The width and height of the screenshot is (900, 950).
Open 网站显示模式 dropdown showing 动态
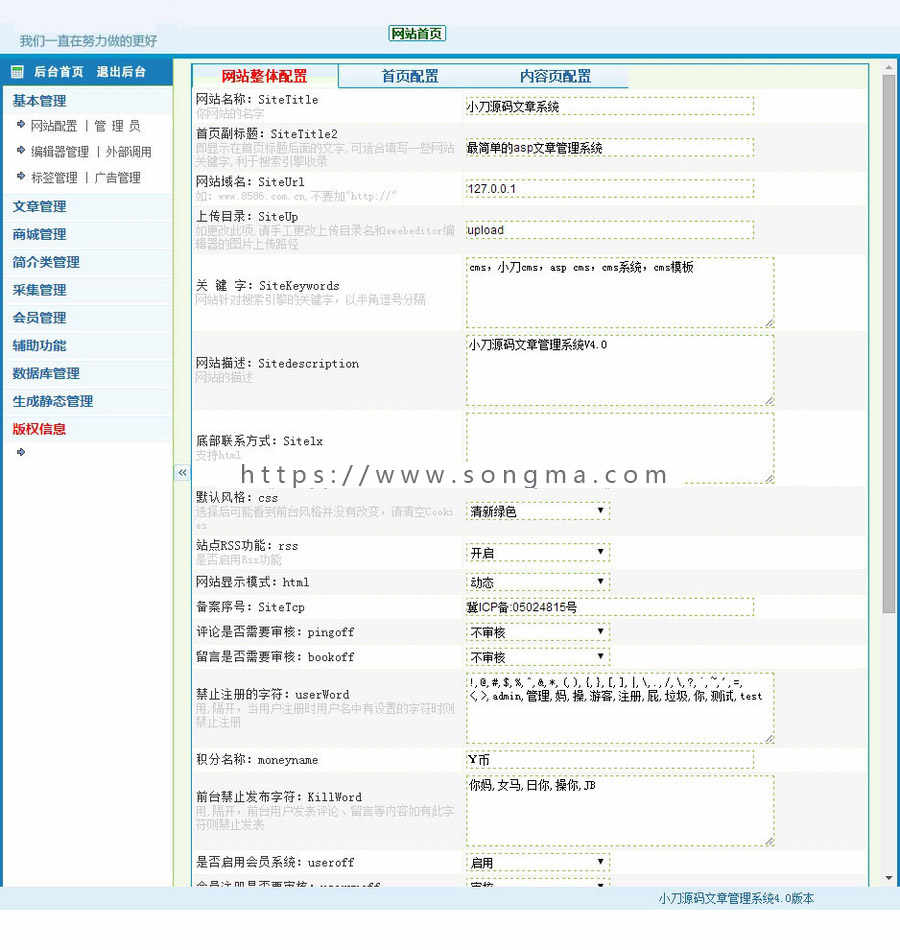538,582
